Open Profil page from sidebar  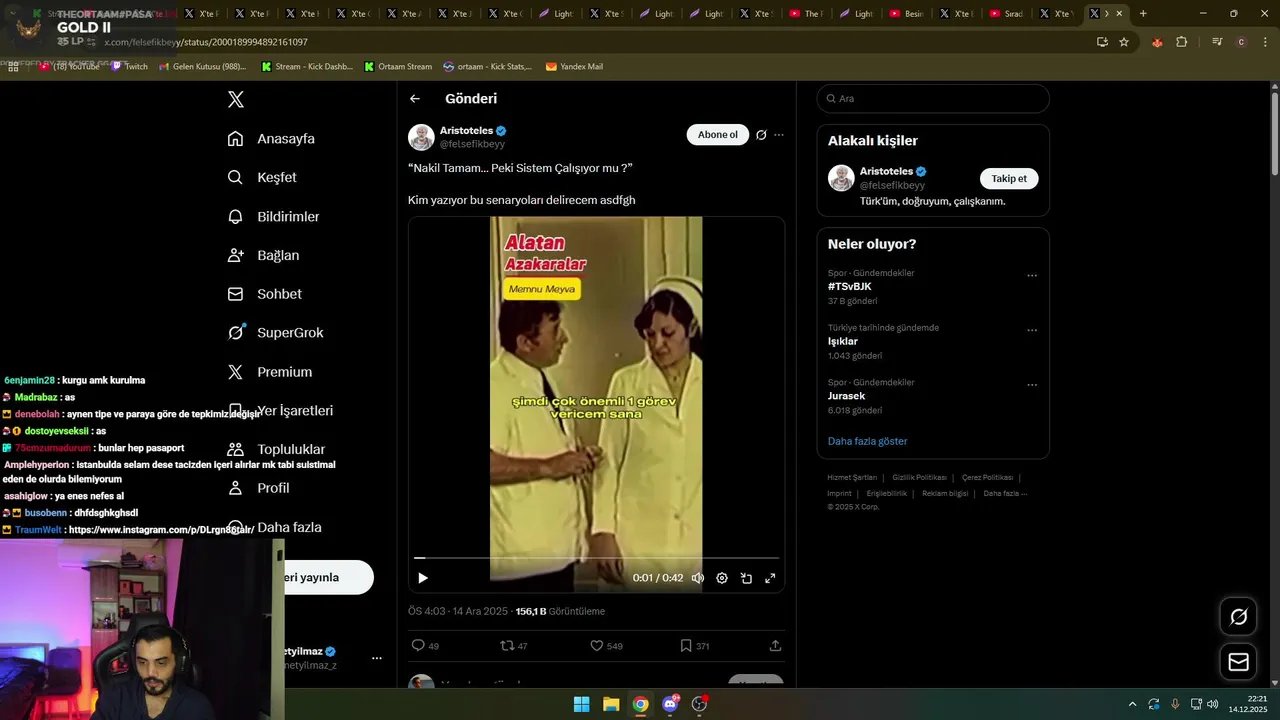point(258,488)
